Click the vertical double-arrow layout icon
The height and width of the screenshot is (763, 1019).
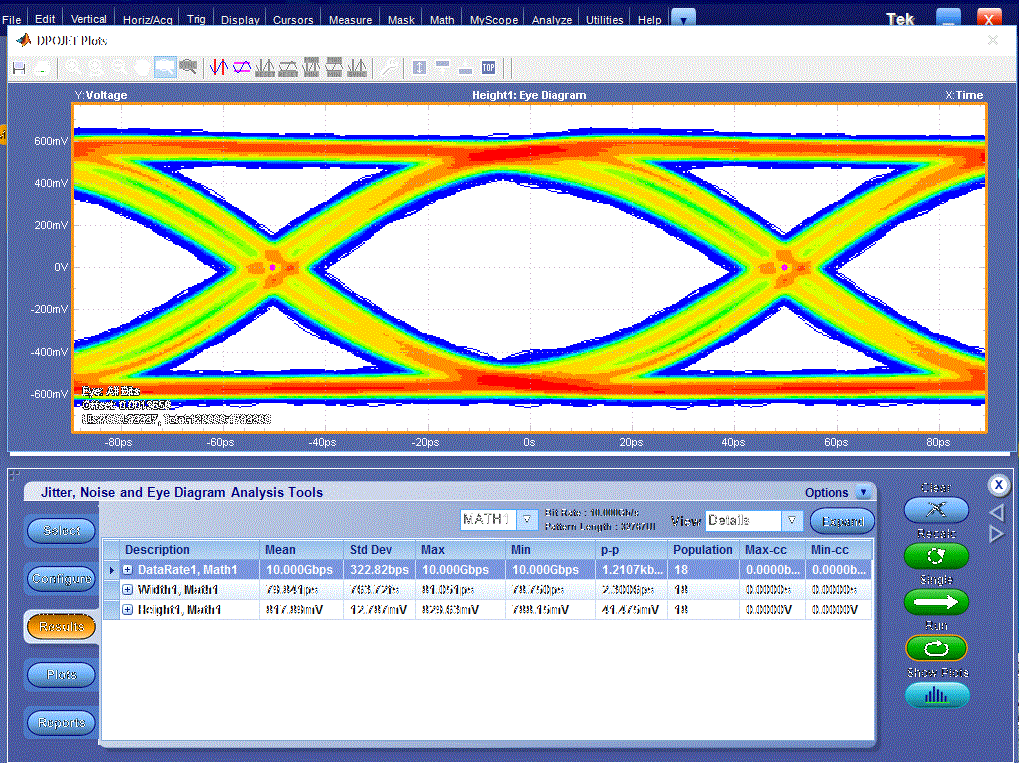click(x=419, y=68)
